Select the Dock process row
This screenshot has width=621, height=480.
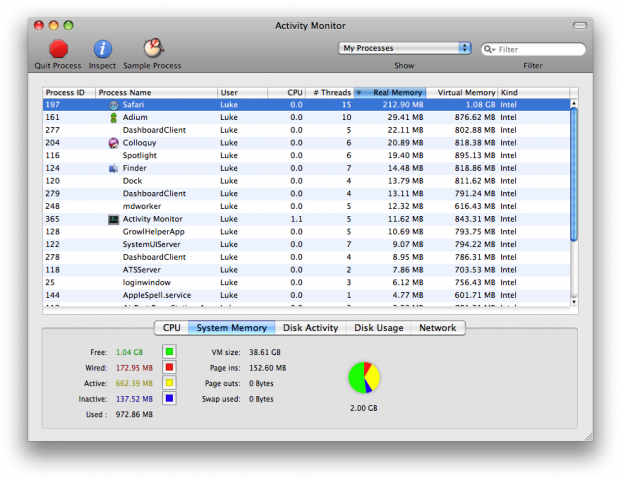click(x=306, y=181)
